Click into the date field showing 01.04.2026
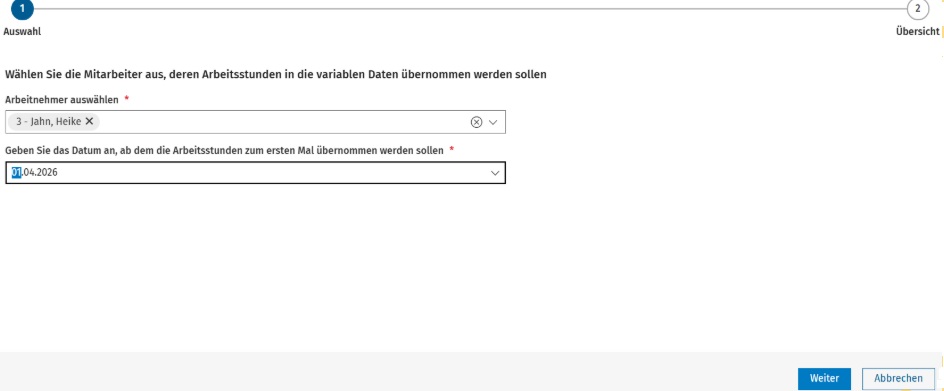The width and height of the screenshot is (944, 391). [x=255, y=173]
